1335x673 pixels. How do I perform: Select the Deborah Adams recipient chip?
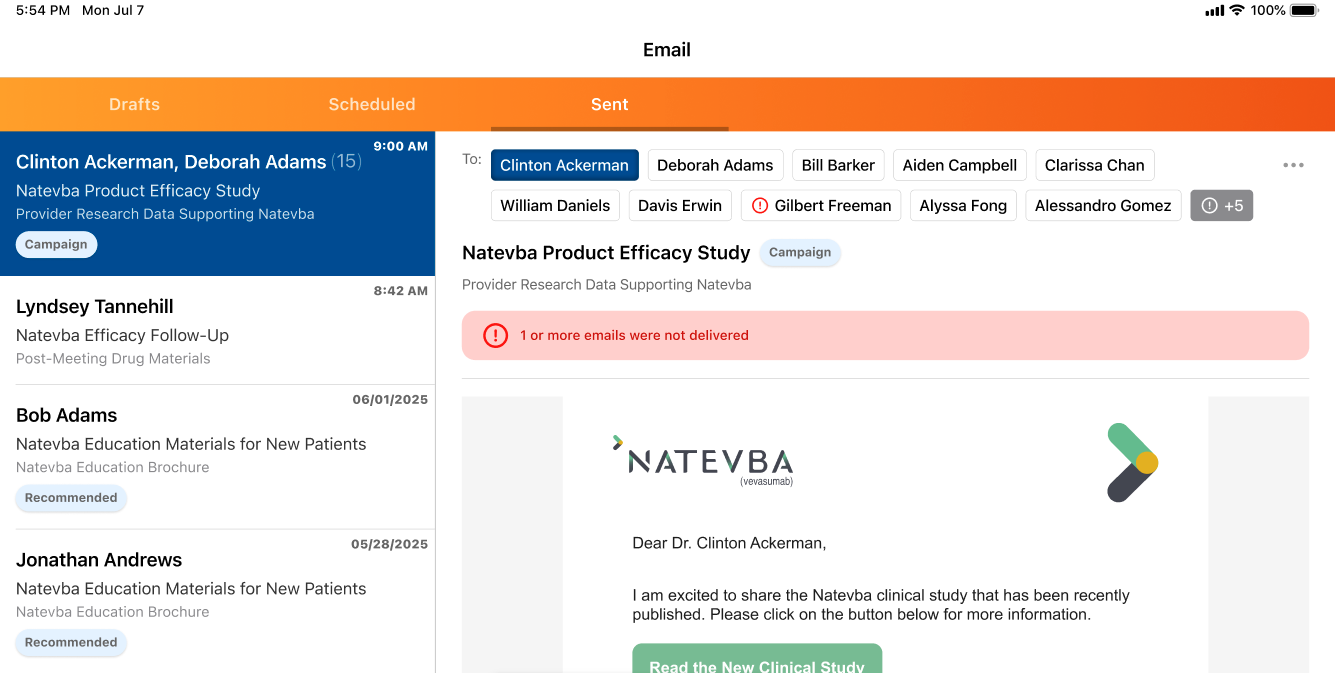[x=715, y=165]
